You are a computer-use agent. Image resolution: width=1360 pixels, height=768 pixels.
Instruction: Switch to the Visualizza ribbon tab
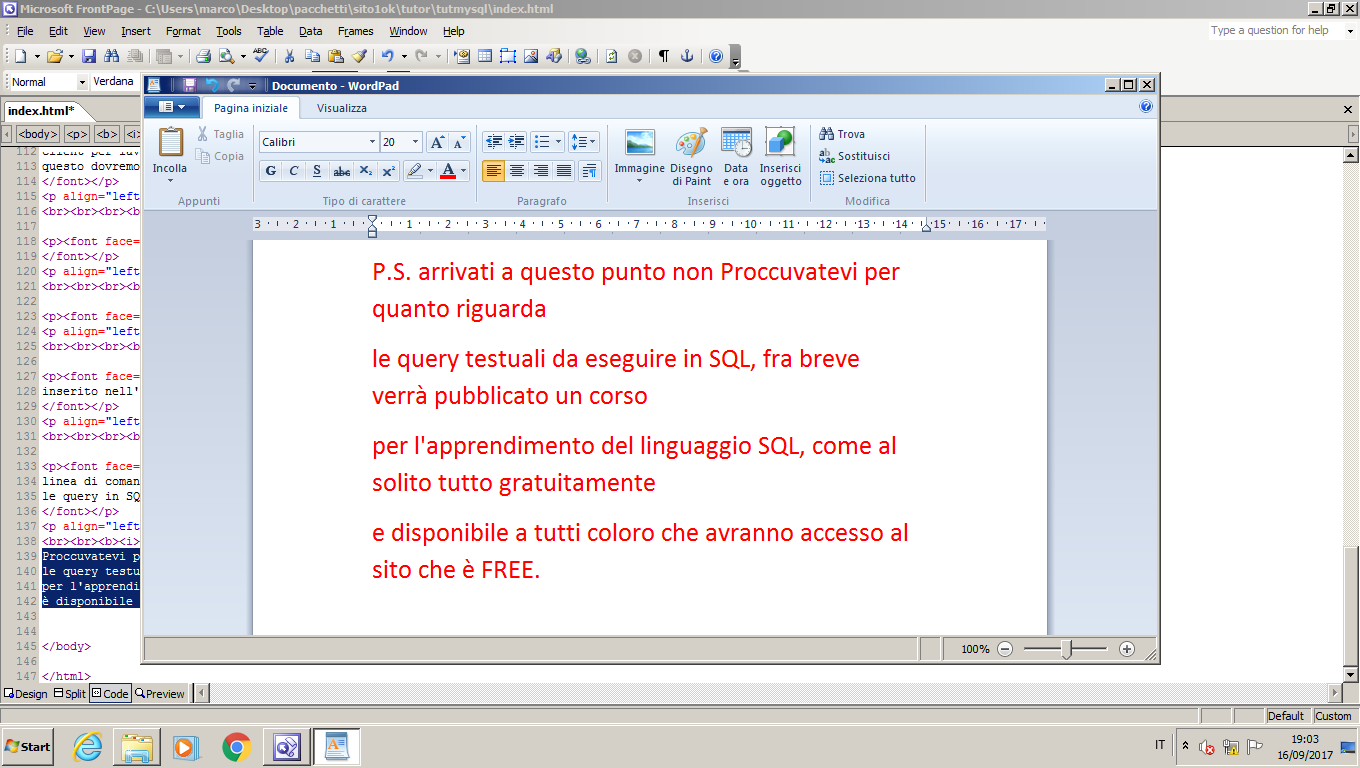pos(341,108)
